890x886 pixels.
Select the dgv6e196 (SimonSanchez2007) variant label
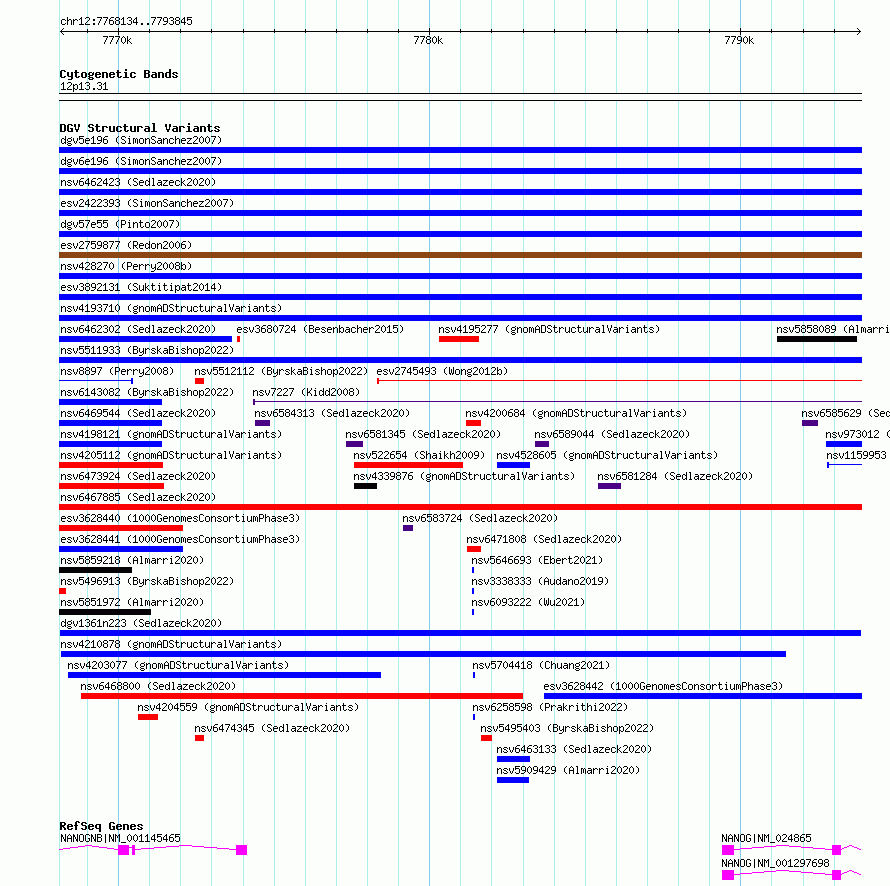(141, 161)
